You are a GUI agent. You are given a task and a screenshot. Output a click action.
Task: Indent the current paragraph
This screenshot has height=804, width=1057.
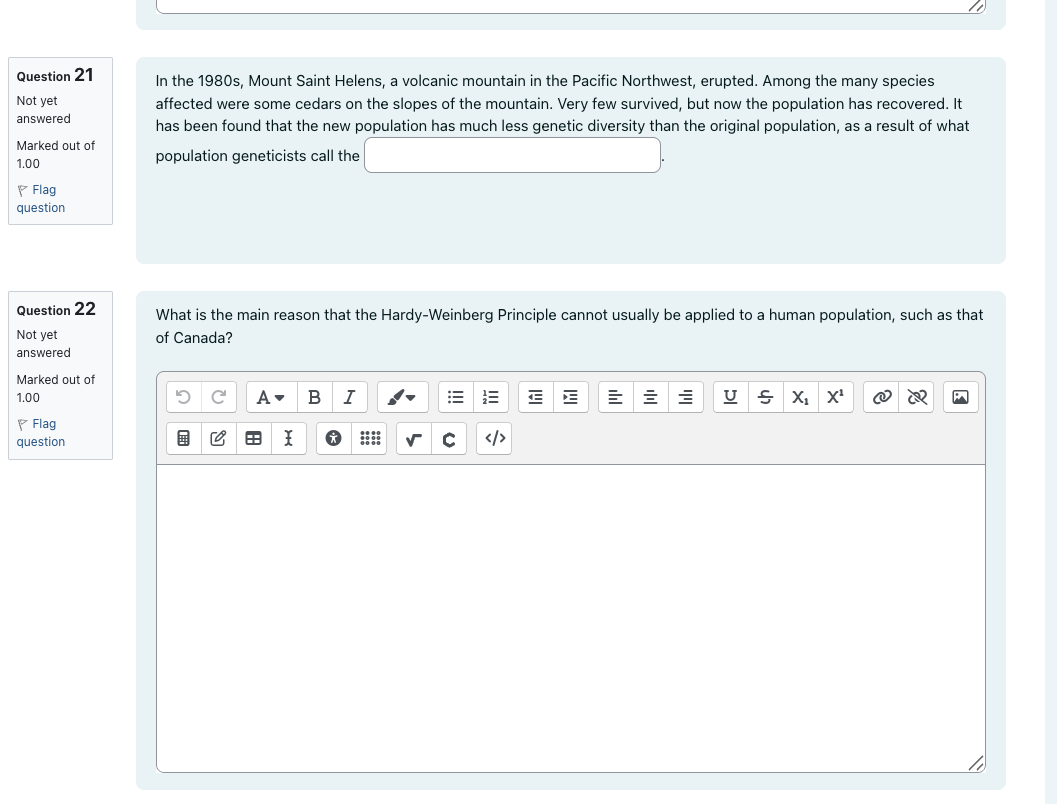(570, 397)
